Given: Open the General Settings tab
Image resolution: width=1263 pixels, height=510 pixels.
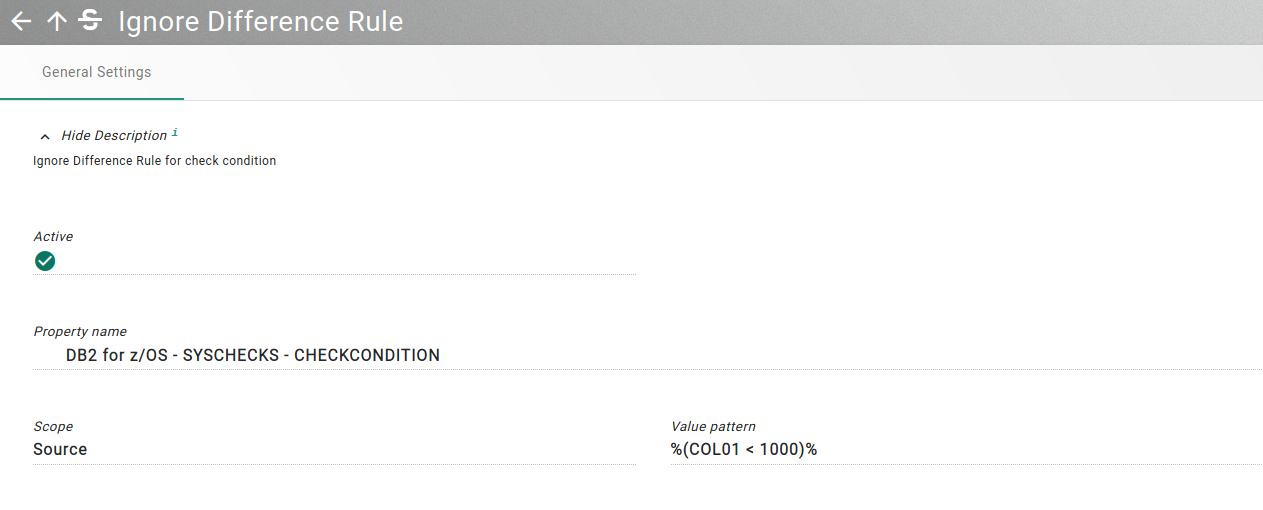Looking at the screenshot, I should 96,72.
